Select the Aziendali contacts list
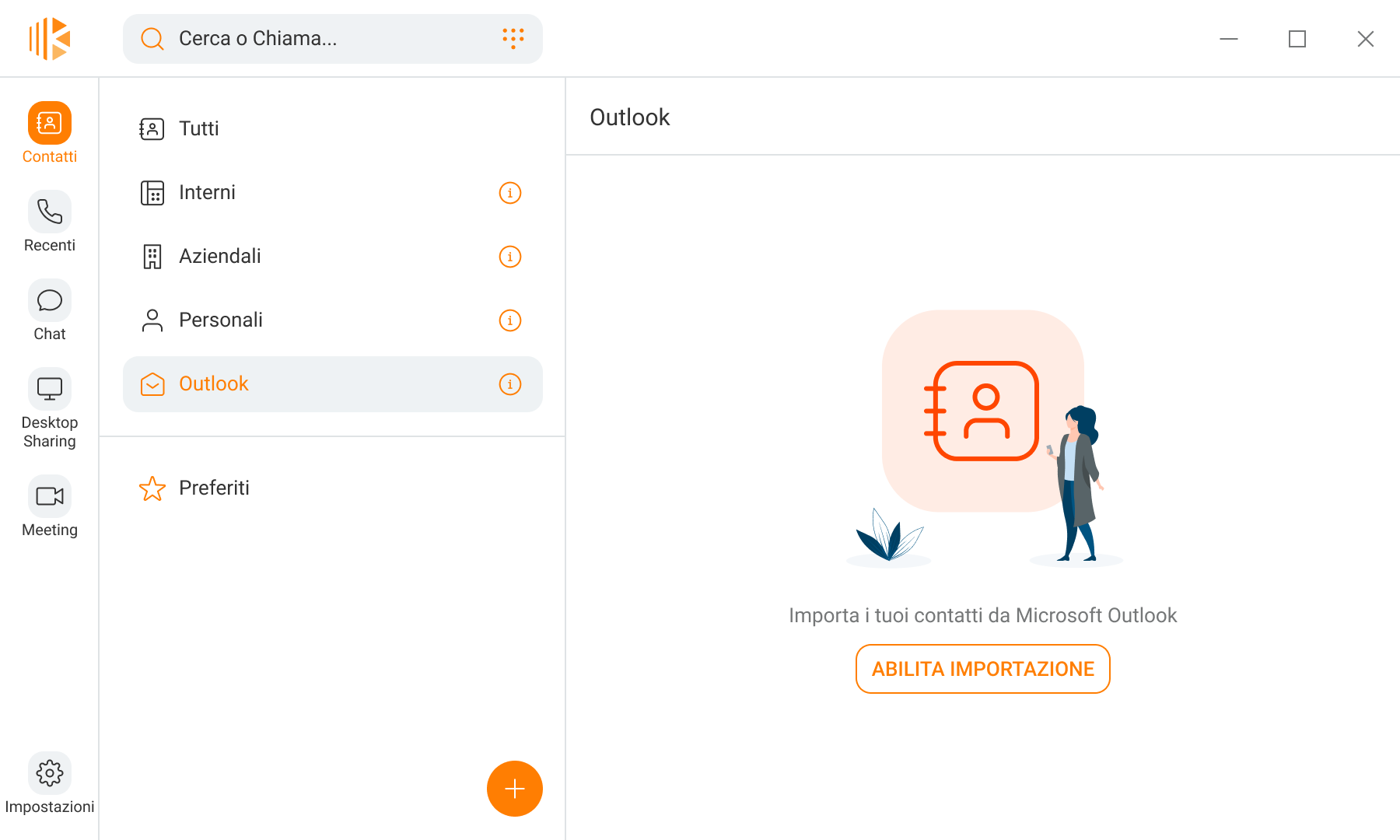The width and height of the screenshot is (1400, 840). pyautogui.click(x=333, y=257)
